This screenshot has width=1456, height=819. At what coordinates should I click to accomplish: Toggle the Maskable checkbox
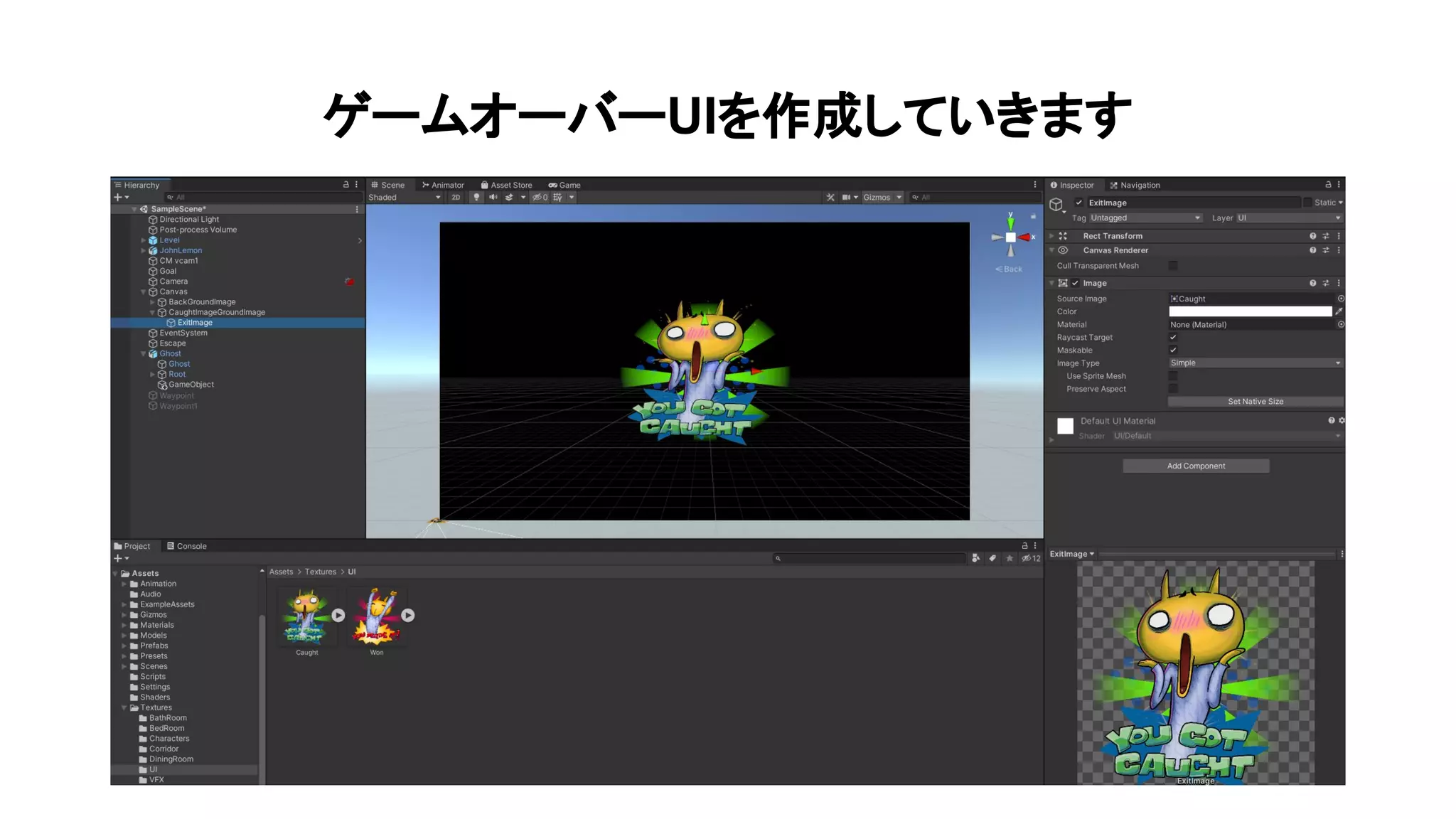[x=1173, y=350]
